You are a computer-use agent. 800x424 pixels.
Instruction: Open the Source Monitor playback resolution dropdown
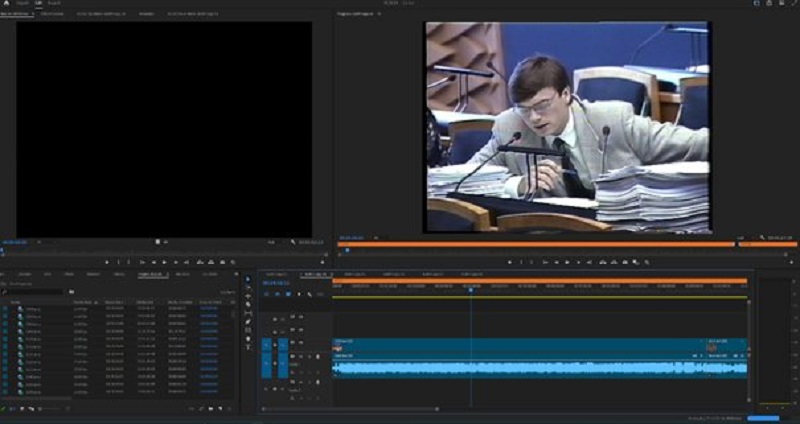(x=271, y=241)
